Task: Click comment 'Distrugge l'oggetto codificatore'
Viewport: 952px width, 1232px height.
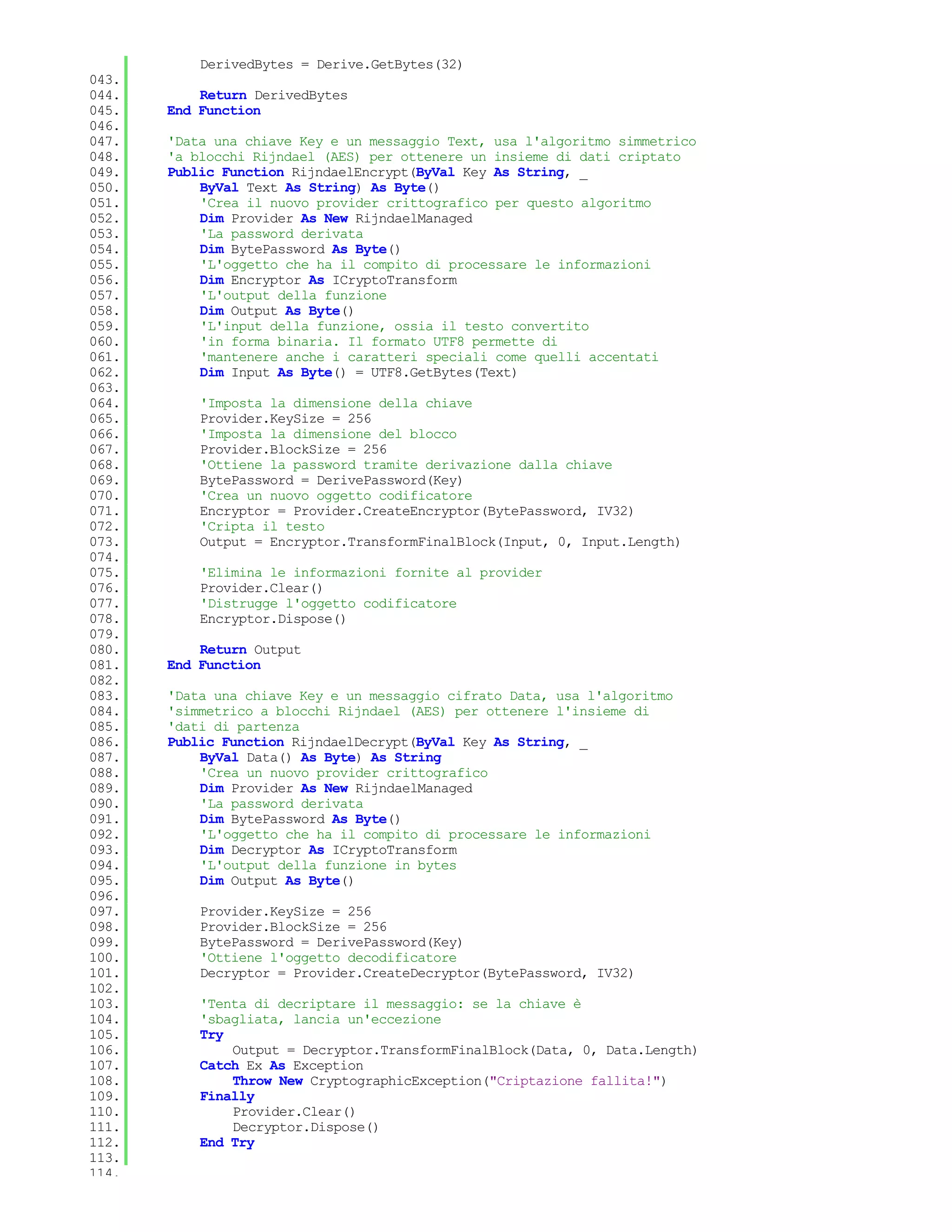Action: point(329,603)
